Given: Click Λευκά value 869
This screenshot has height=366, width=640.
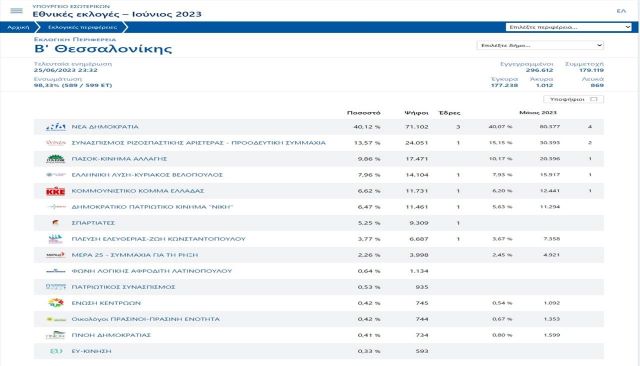Looking at the screenshot, I should (597, 85).
